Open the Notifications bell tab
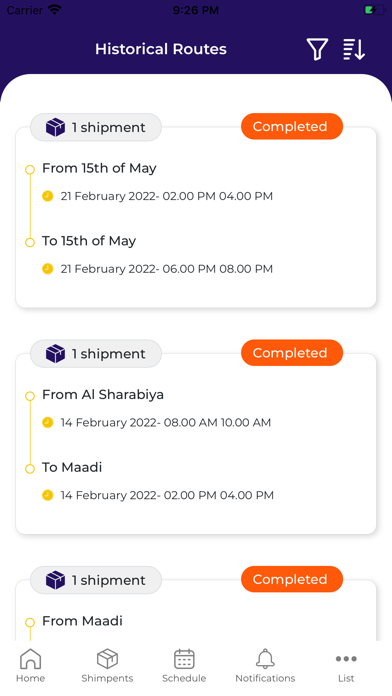 pos(265,665)
